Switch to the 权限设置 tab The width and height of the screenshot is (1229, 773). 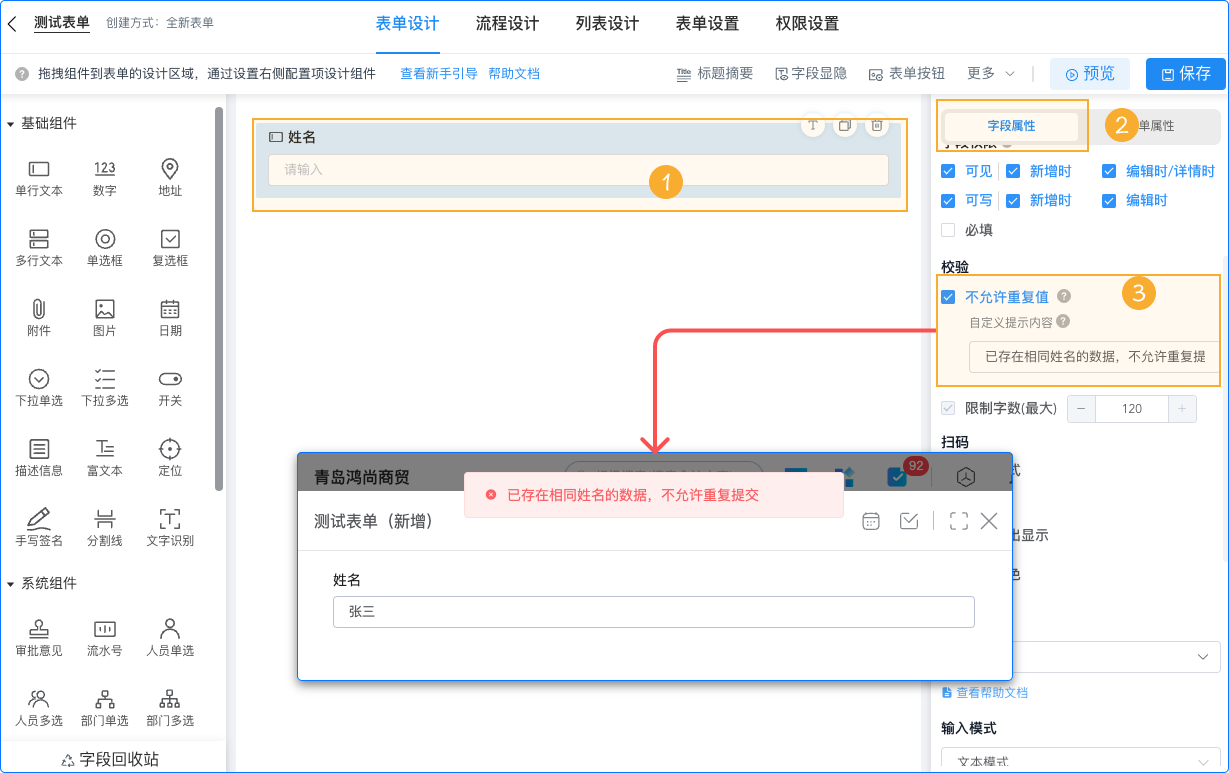806,24
